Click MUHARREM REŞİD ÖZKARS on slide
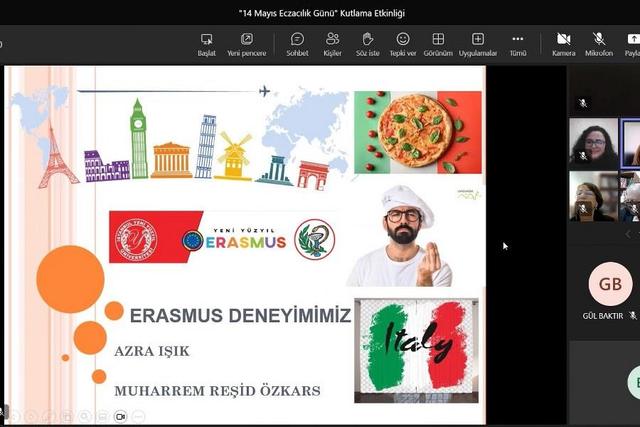Screen dimensions: 640x427 coord(217,391)
